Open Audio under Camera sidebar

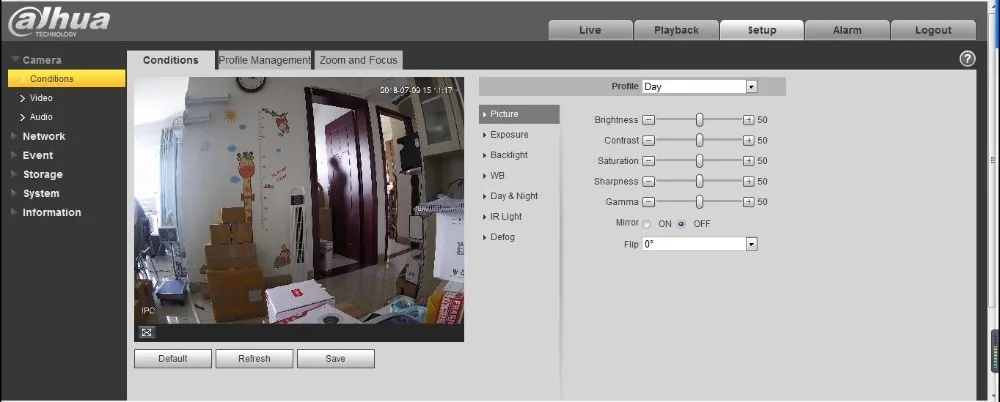coord(41,117)
